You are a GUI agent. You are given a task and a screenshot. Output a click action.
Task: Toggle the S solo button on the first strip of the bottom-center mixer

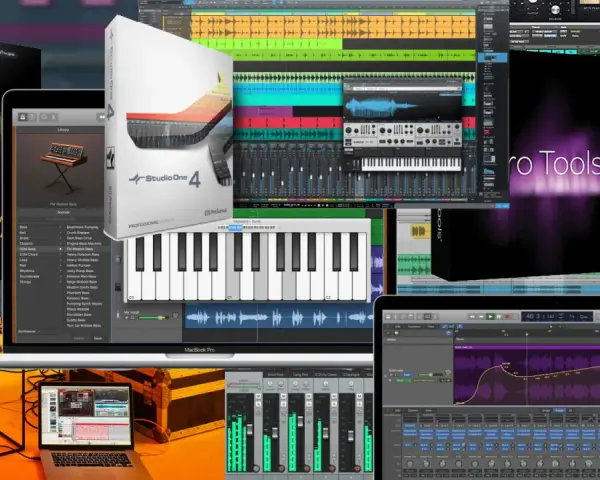pos(258,404)
